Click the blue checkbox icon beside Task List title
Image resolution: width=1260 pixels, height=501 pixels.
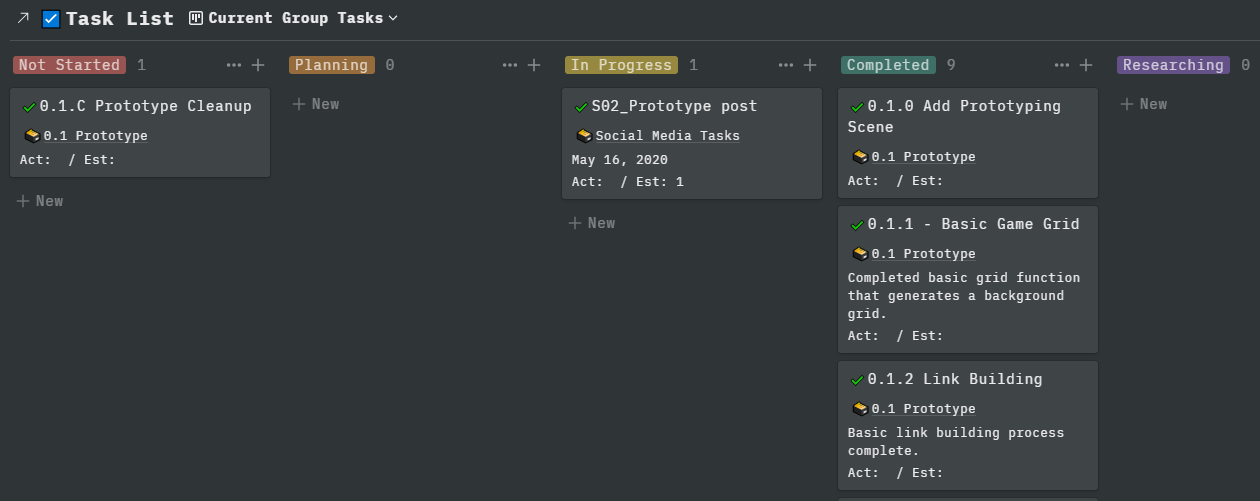51,19
